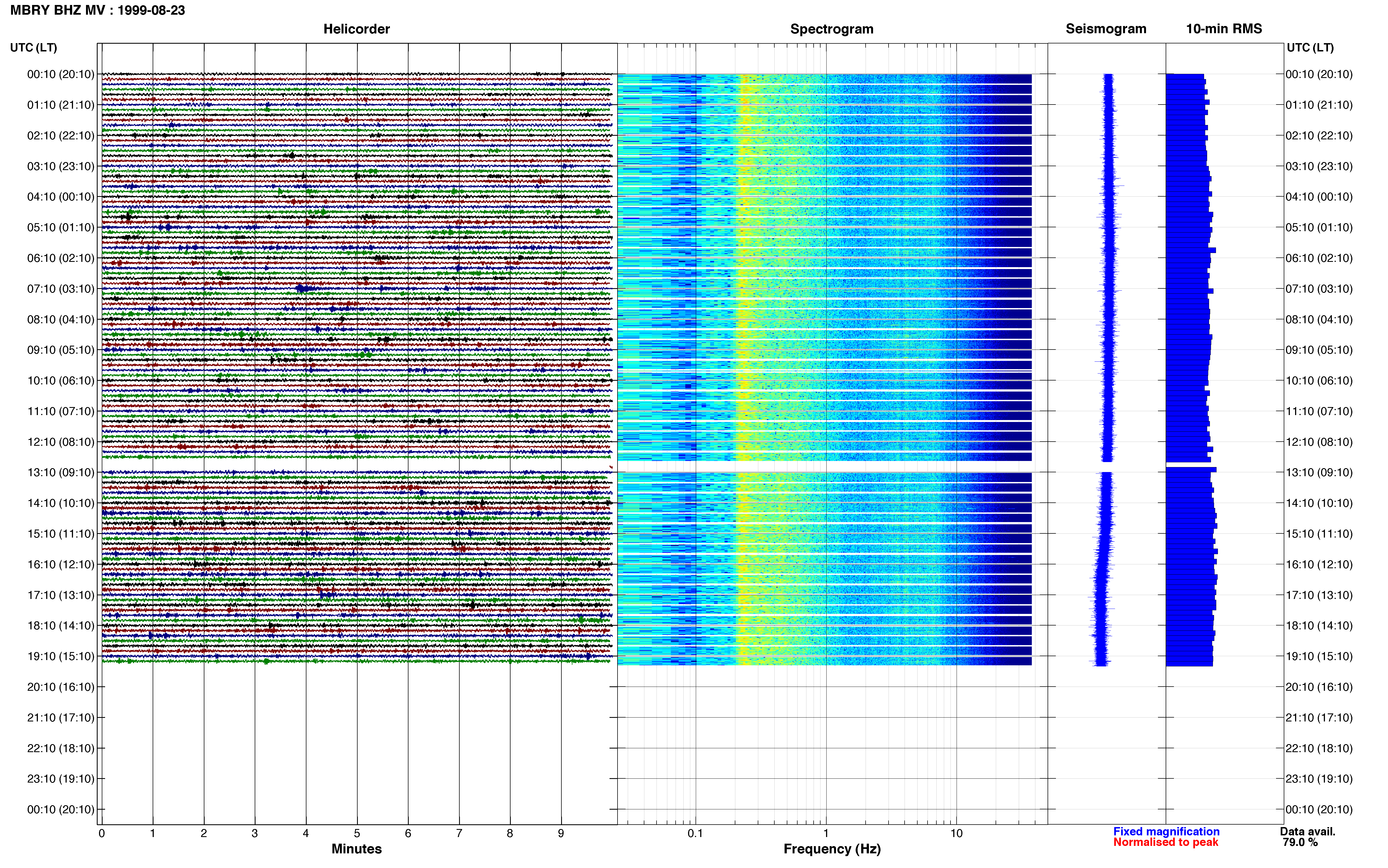The height and width of the screenshot is (868, 1388).
Task: Select left time label 20:10 (16:10)
Action: pos(61,687)
